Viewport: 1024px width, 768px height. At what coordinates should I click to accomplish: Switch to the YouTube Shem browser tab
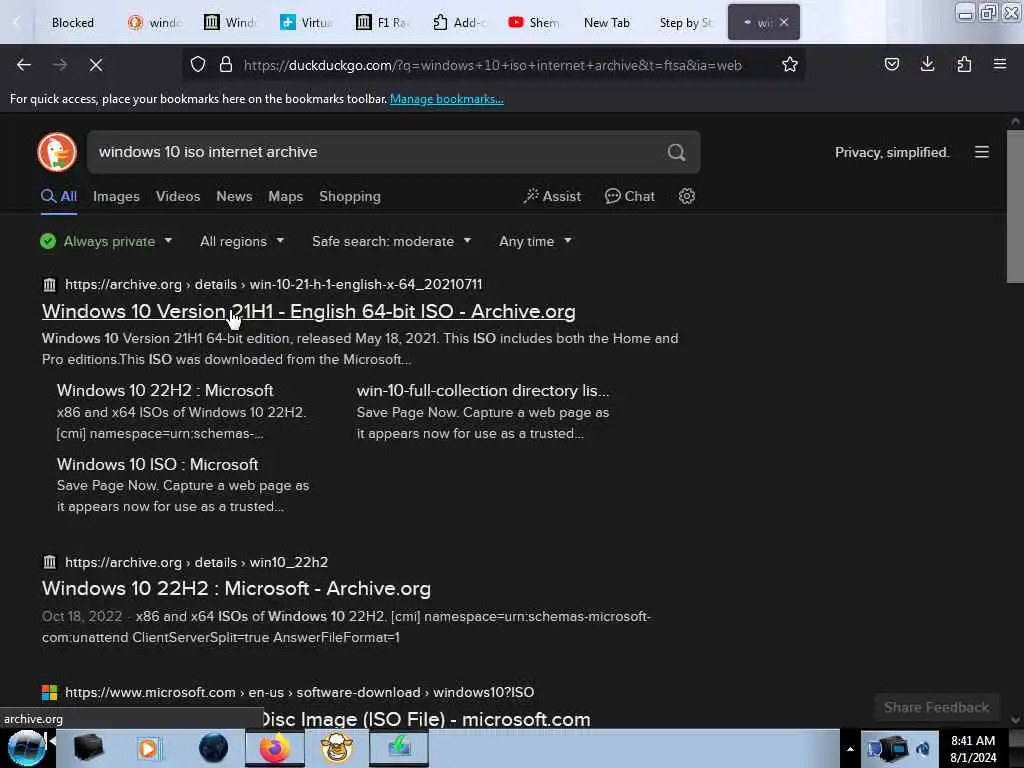[x=534, y=22]
